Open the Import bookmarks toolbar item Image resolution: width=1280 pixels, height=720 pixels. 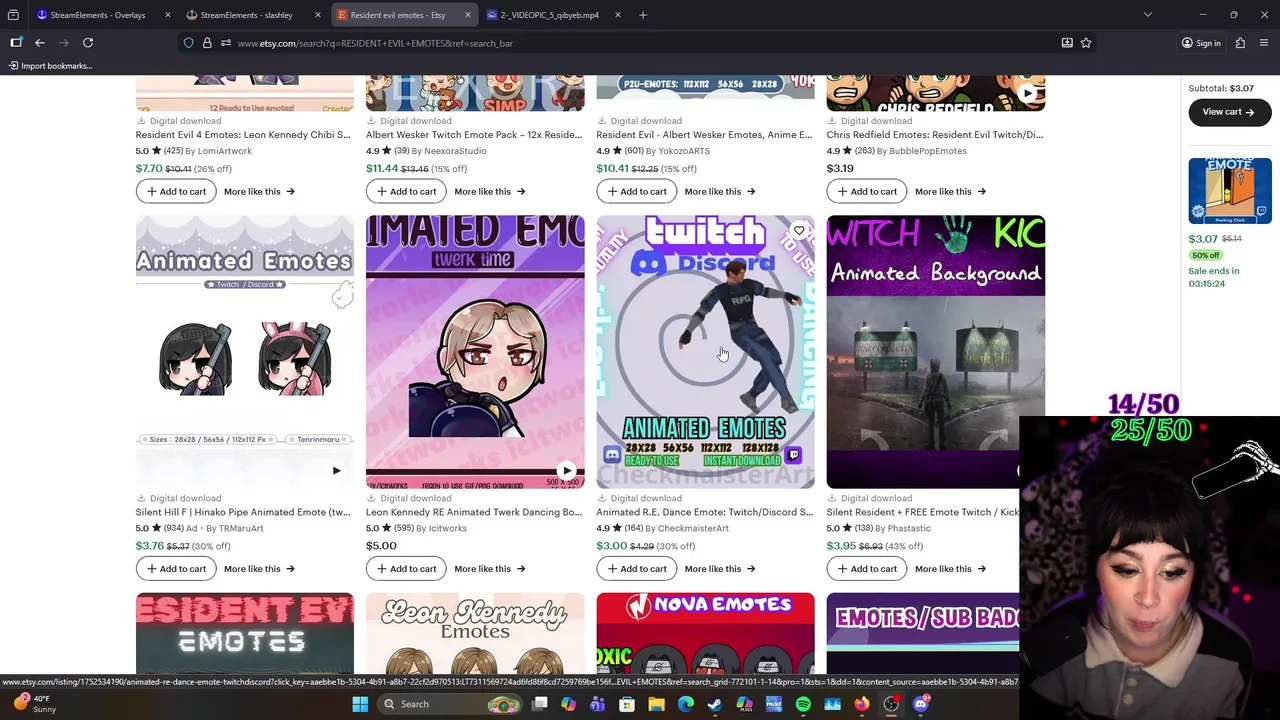[50, 66]
